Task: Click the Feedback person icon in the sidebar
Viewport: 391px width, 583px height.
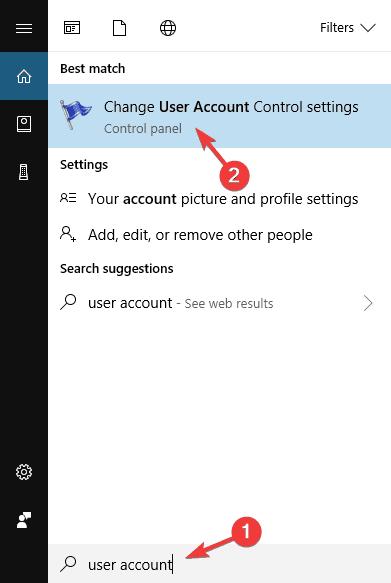Action: coord(24,520)
